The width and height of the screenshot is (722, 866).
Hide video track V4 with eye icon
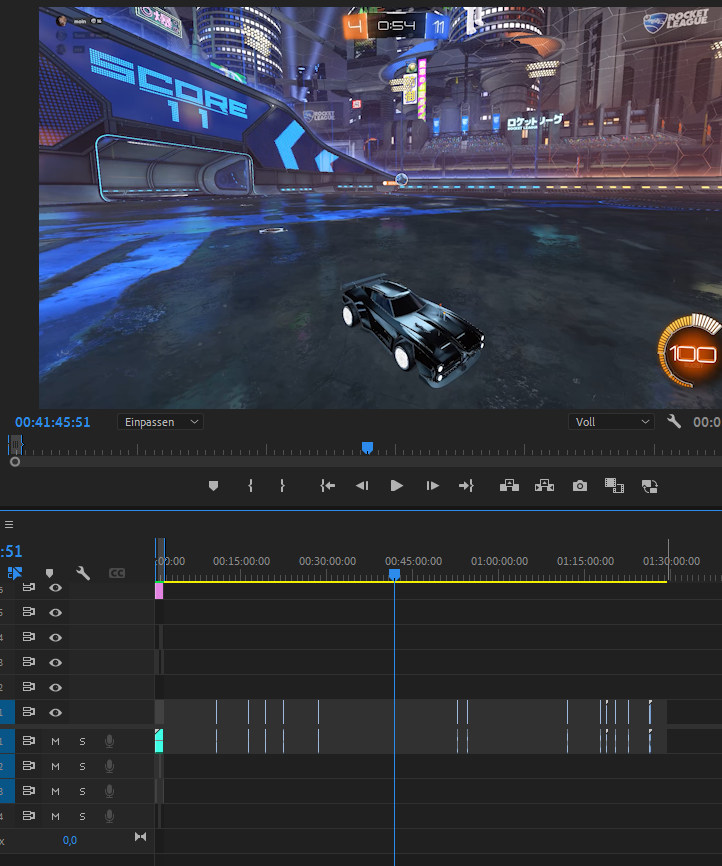(55, 637)
